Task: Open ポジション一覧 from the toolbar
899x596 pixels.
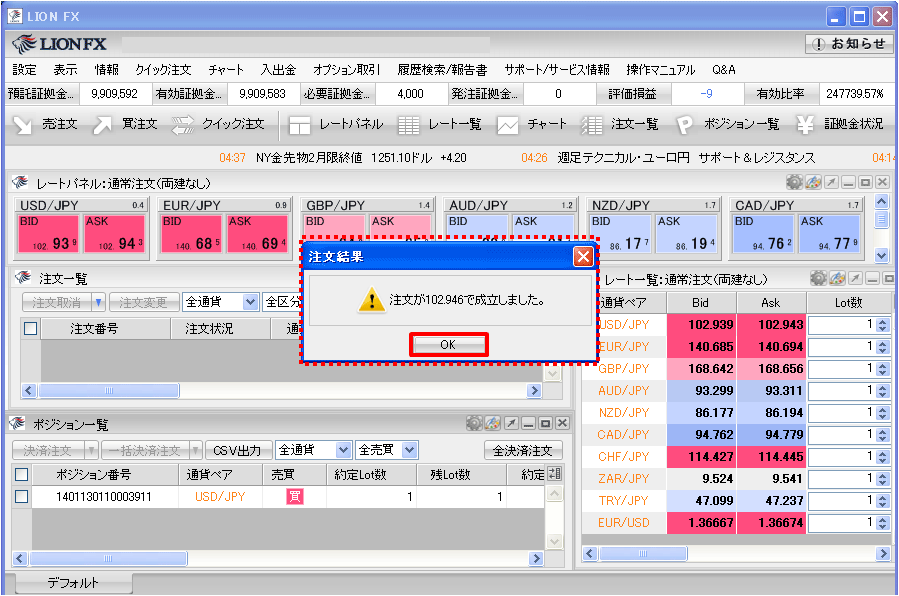Action: pos(728,124)
